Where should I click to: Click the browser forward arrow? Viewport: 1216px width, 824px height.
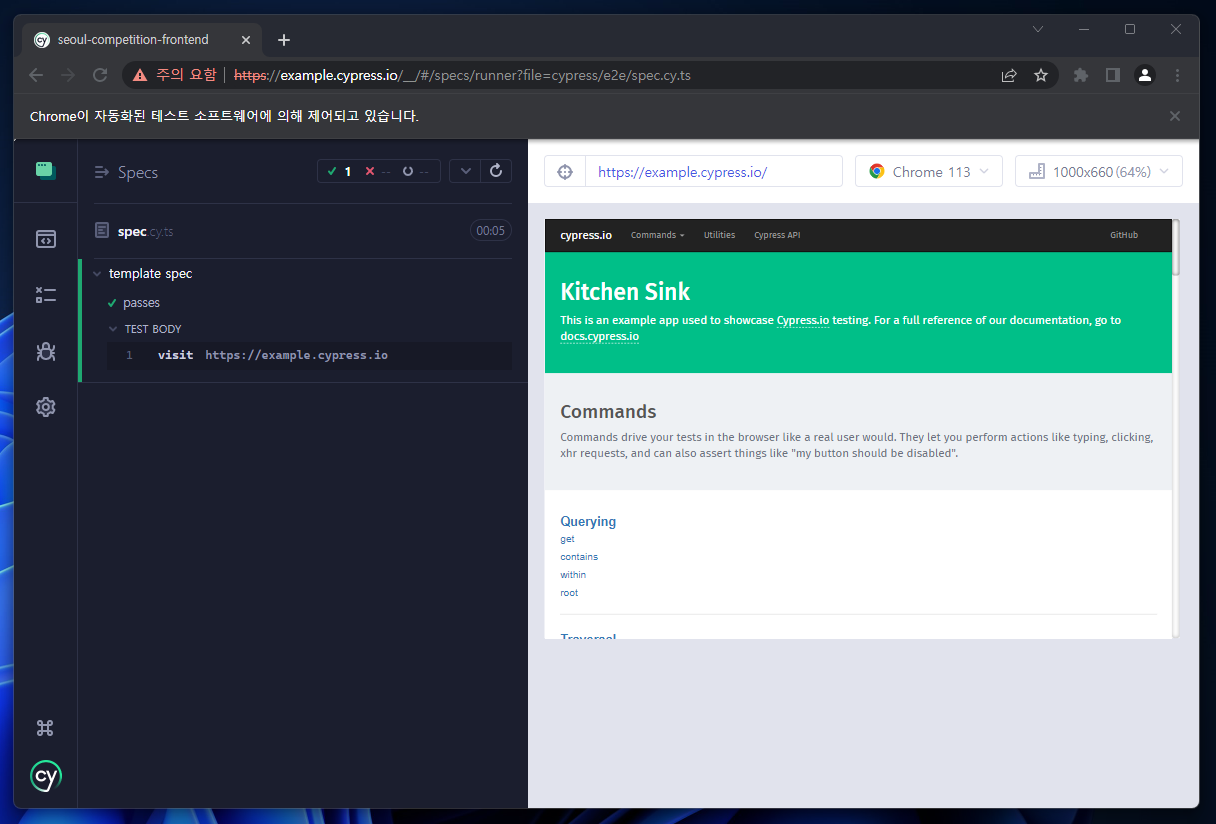click(68, 75)
